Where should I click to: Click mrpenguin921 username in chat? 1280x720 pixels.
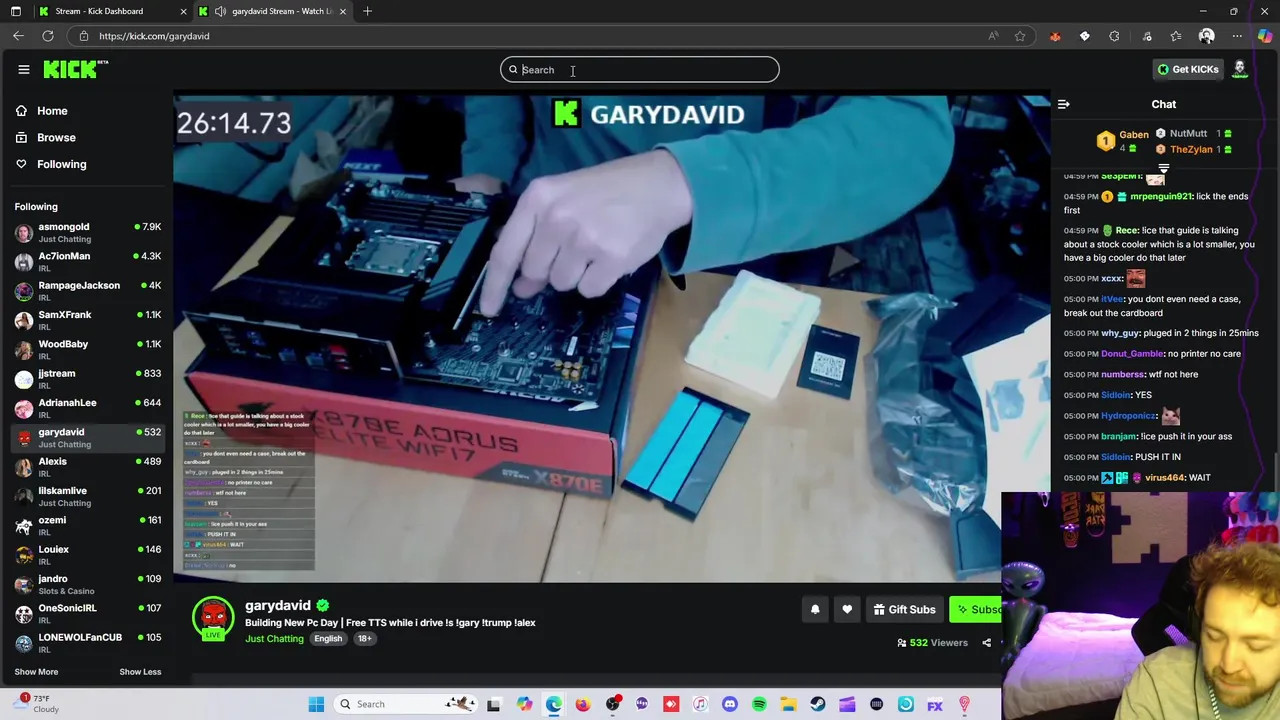(x=1161, y=197)
